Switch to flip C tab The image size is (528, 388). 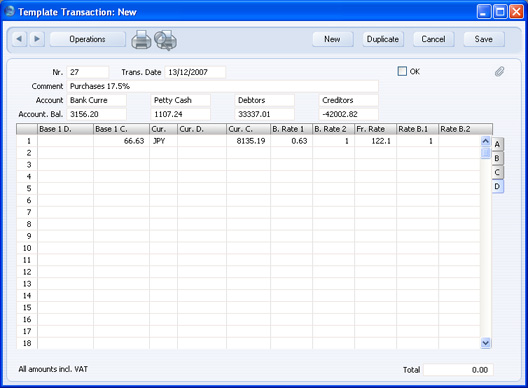click(x=497, y=172)
